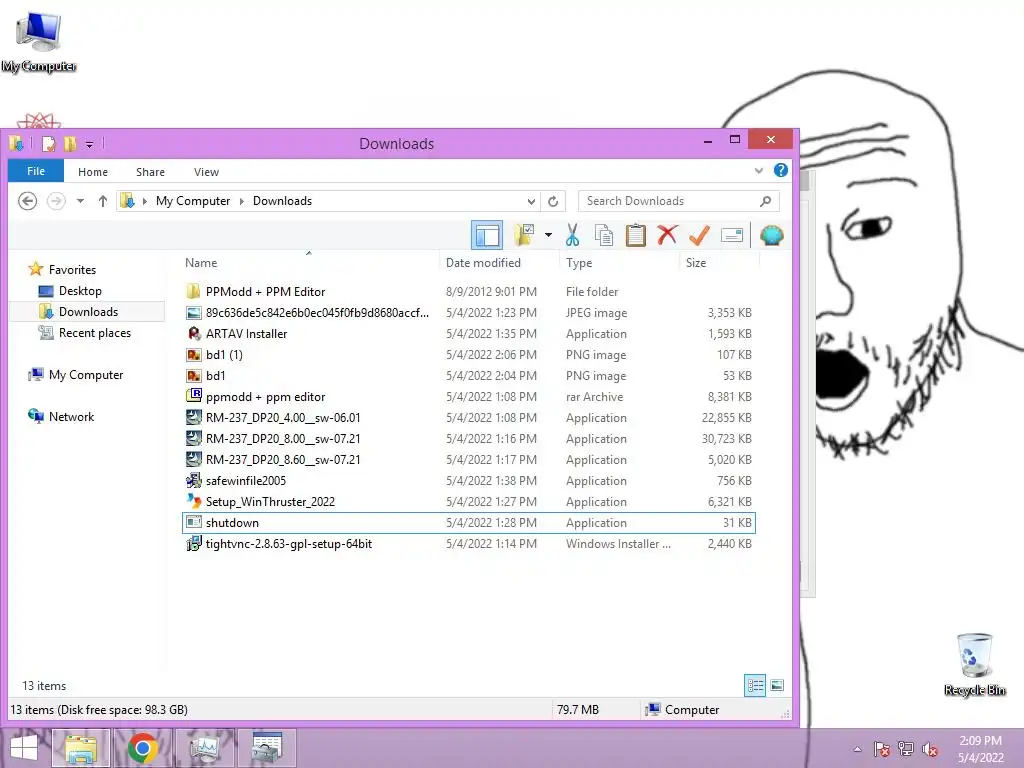Select Desktop in navigation pane
Screen dimensions: 1024x768
point(80,291)
